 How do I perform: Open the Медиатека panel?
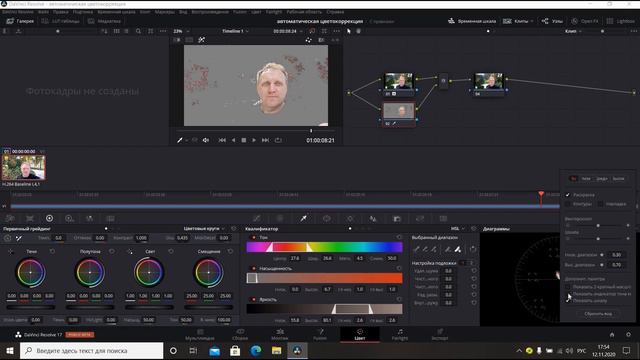click(x=104, y=21)
